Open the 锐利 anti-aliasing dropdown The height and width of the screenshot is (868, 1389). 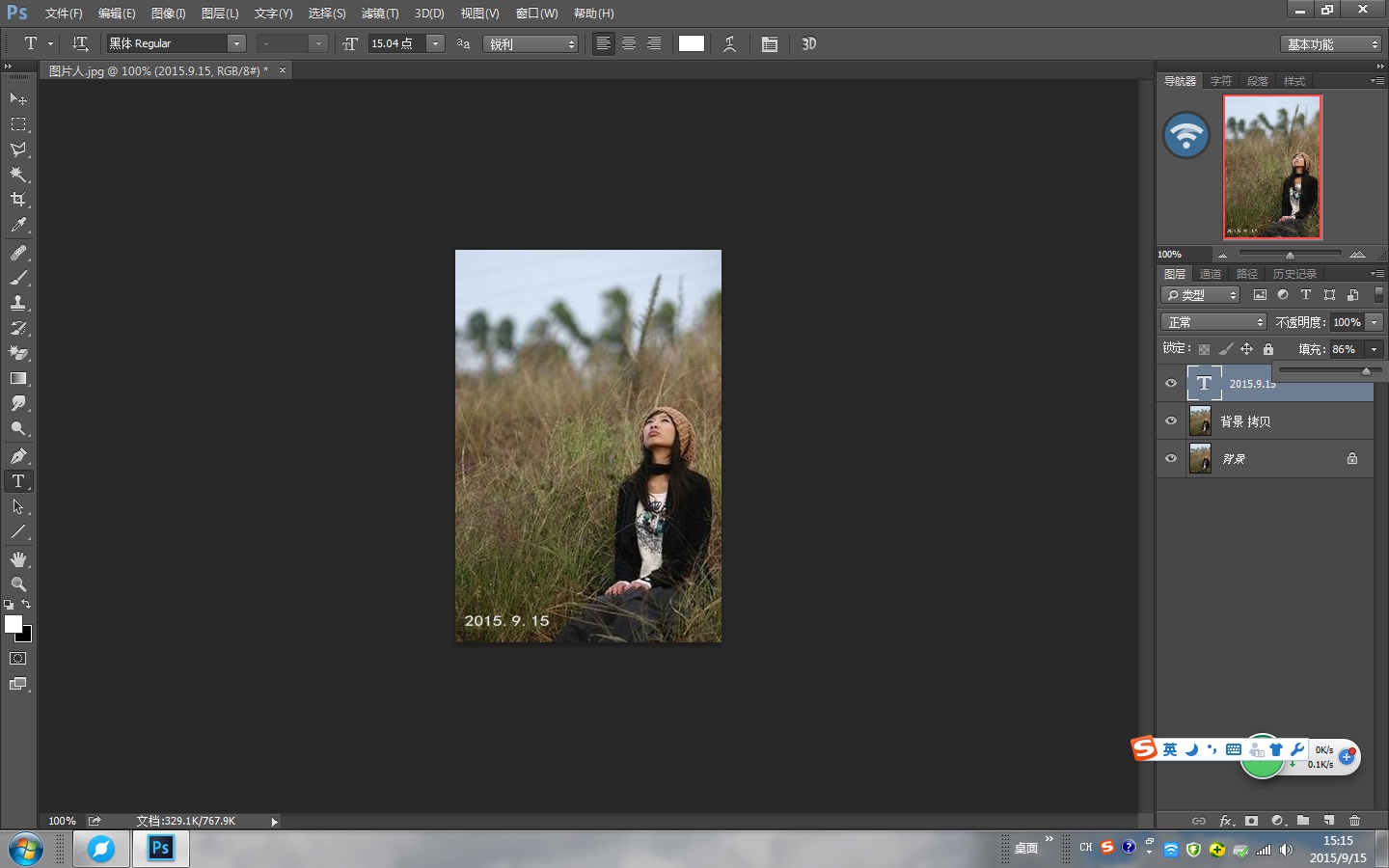pyautogui.click(x=531, y=43)
